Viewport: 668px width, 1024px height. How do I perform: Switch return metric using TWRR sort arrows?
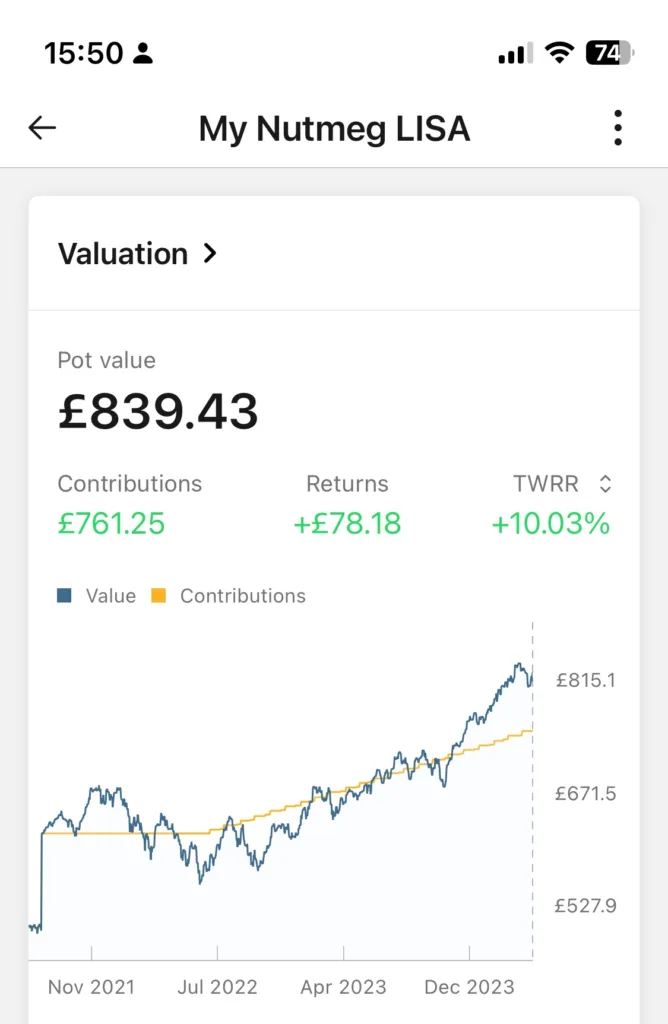pyautogui.click(x=604, y=484)
